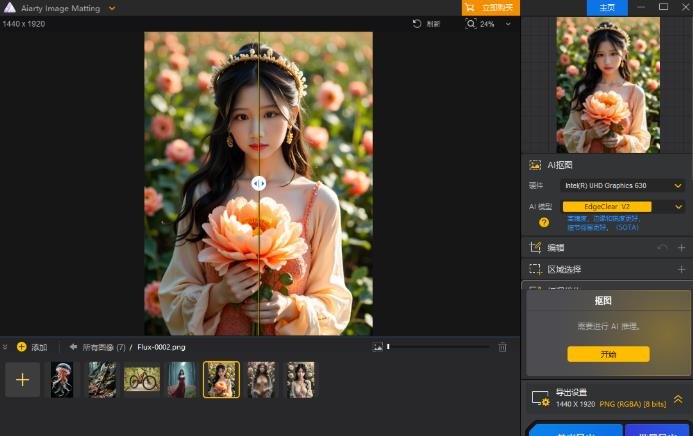Click the yellow question mark help icon
Viewport: 693px width, 436px height.
click(544, 223)
